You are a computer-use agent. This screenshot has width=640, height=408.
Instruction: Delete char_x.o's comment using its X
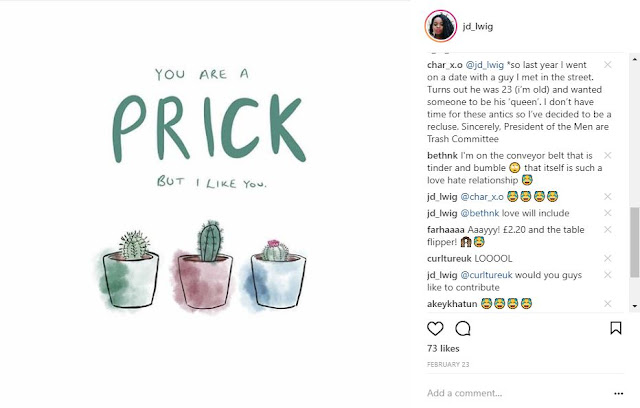[608, 65]
